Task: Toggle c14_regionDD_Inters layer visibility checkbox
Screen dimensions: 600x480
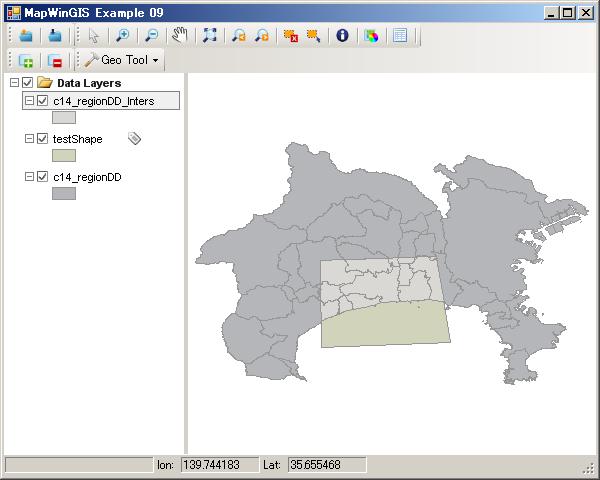Action: point(42,101)
